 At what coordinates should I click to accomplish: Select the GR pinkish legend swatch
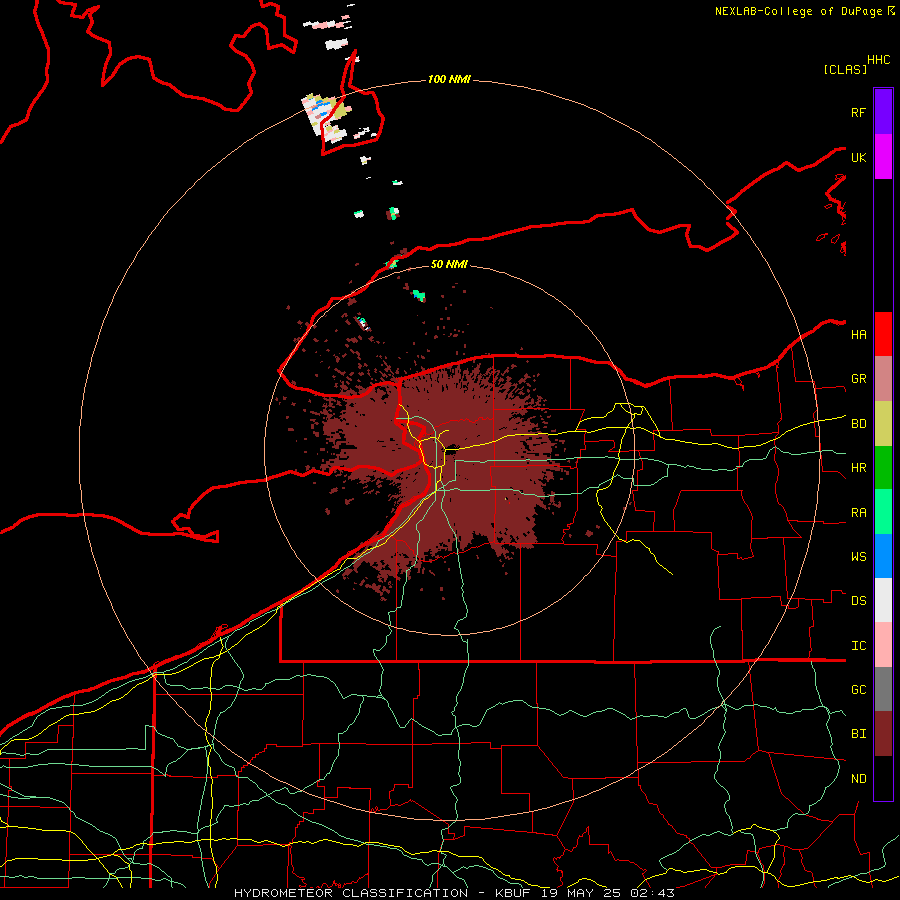pyautogui.click(x=883, y=378)
